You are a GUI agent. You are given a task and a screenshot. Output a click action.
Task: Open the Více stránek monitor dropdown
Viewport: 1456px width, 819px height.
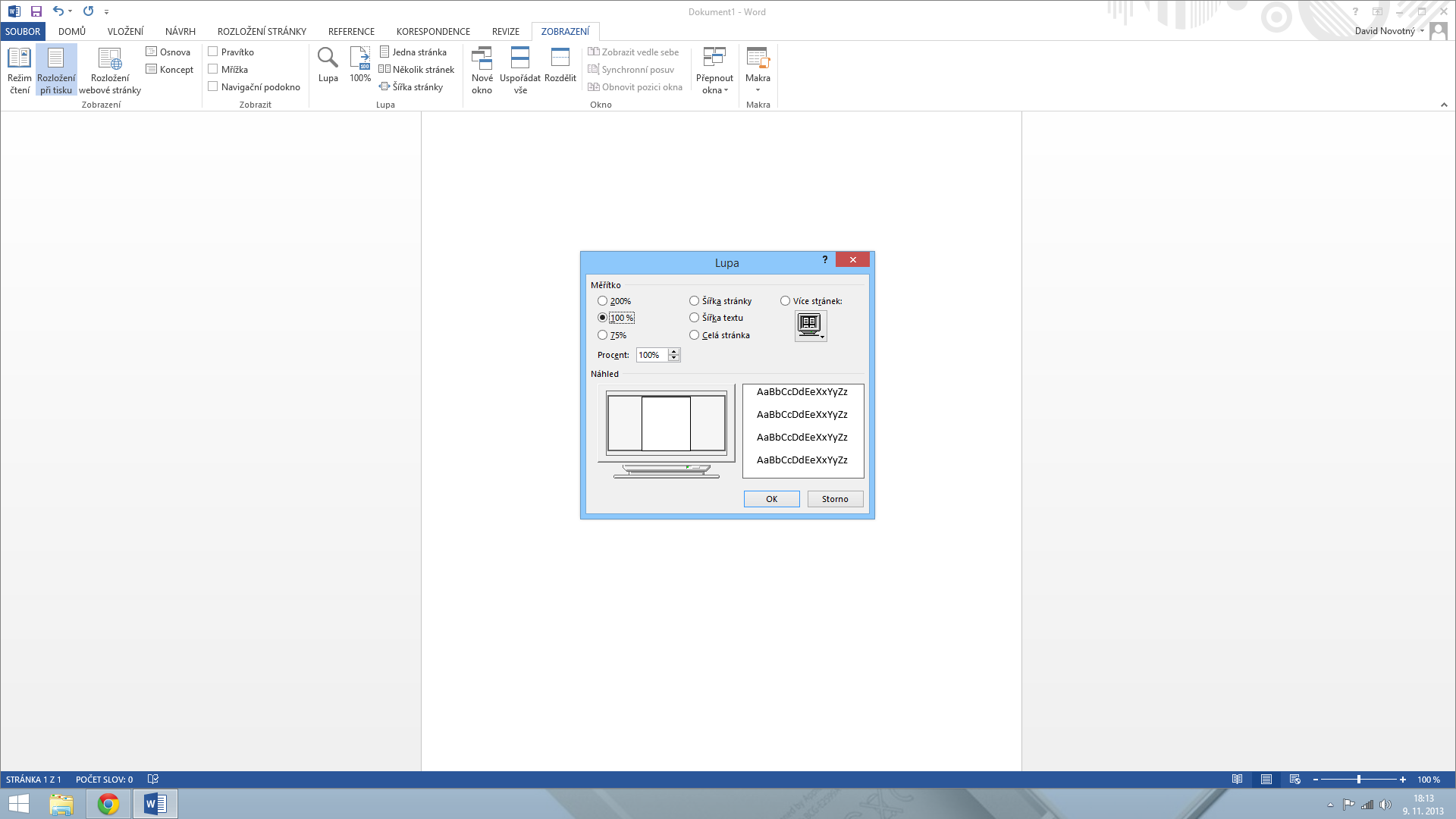tap(811, 326)
